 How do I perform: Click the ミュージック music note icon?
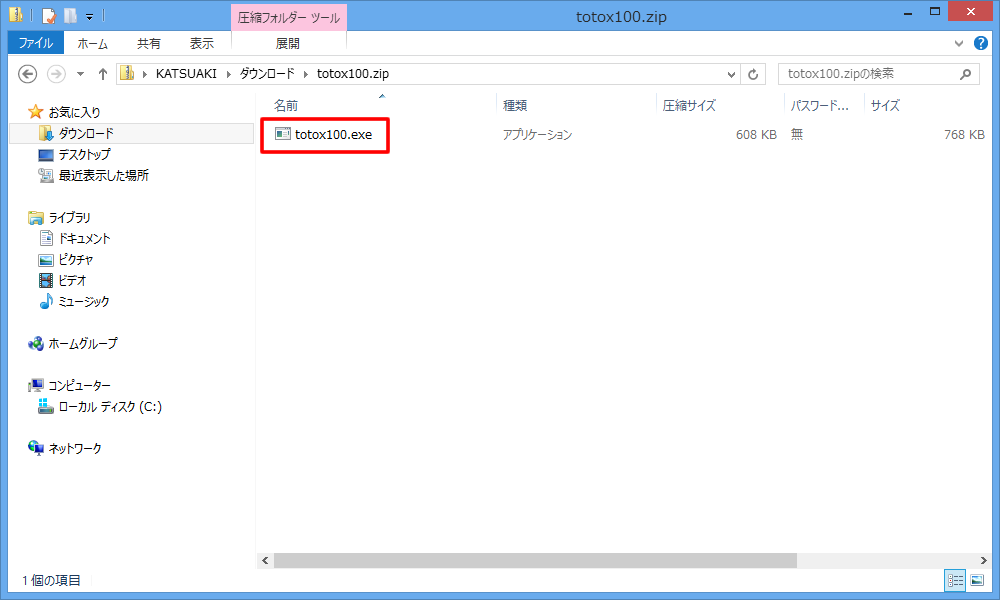click(x=46, y=301)
